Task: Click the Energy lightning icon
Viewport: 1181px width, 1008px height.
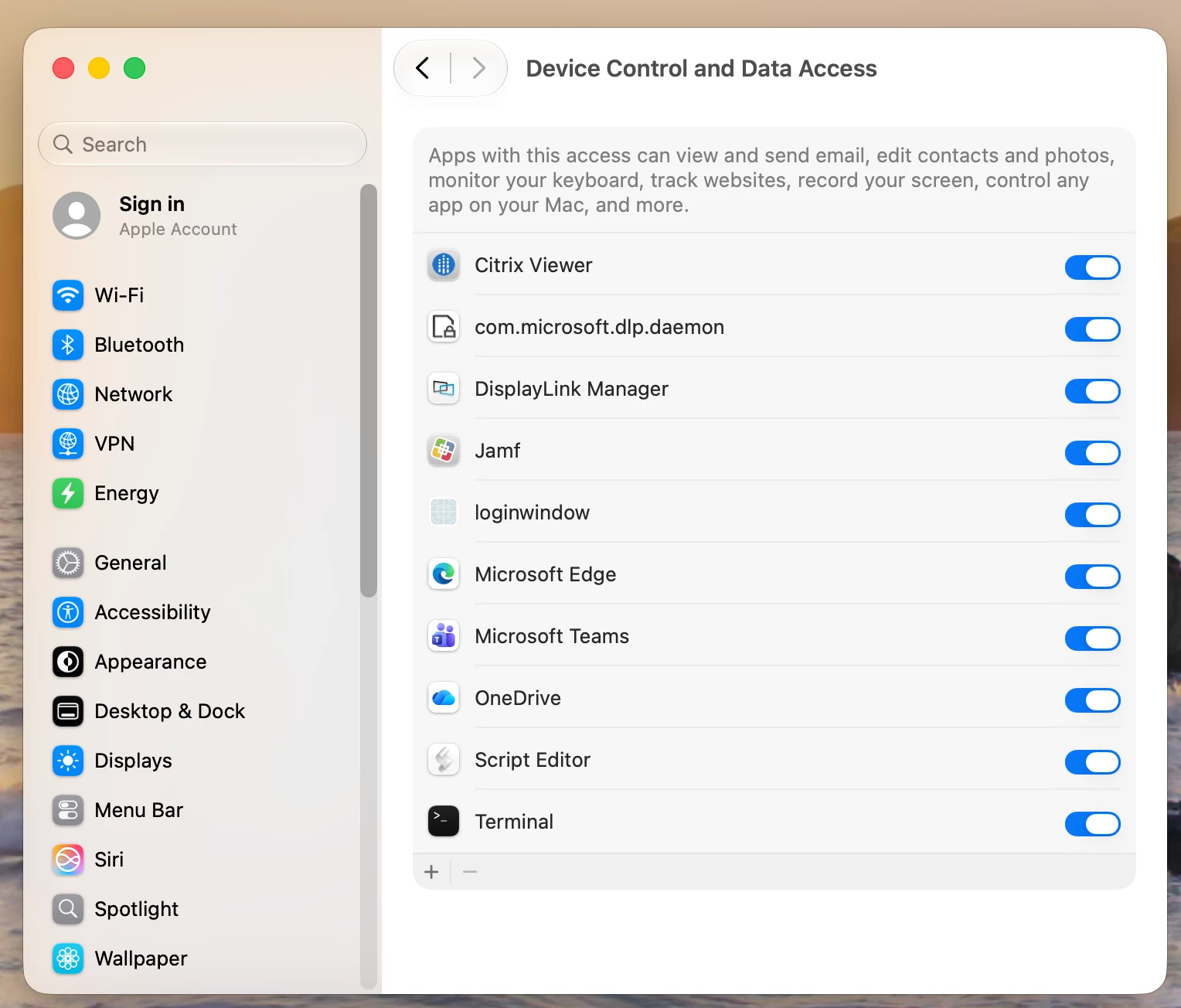Action: (x=68, y=493)
